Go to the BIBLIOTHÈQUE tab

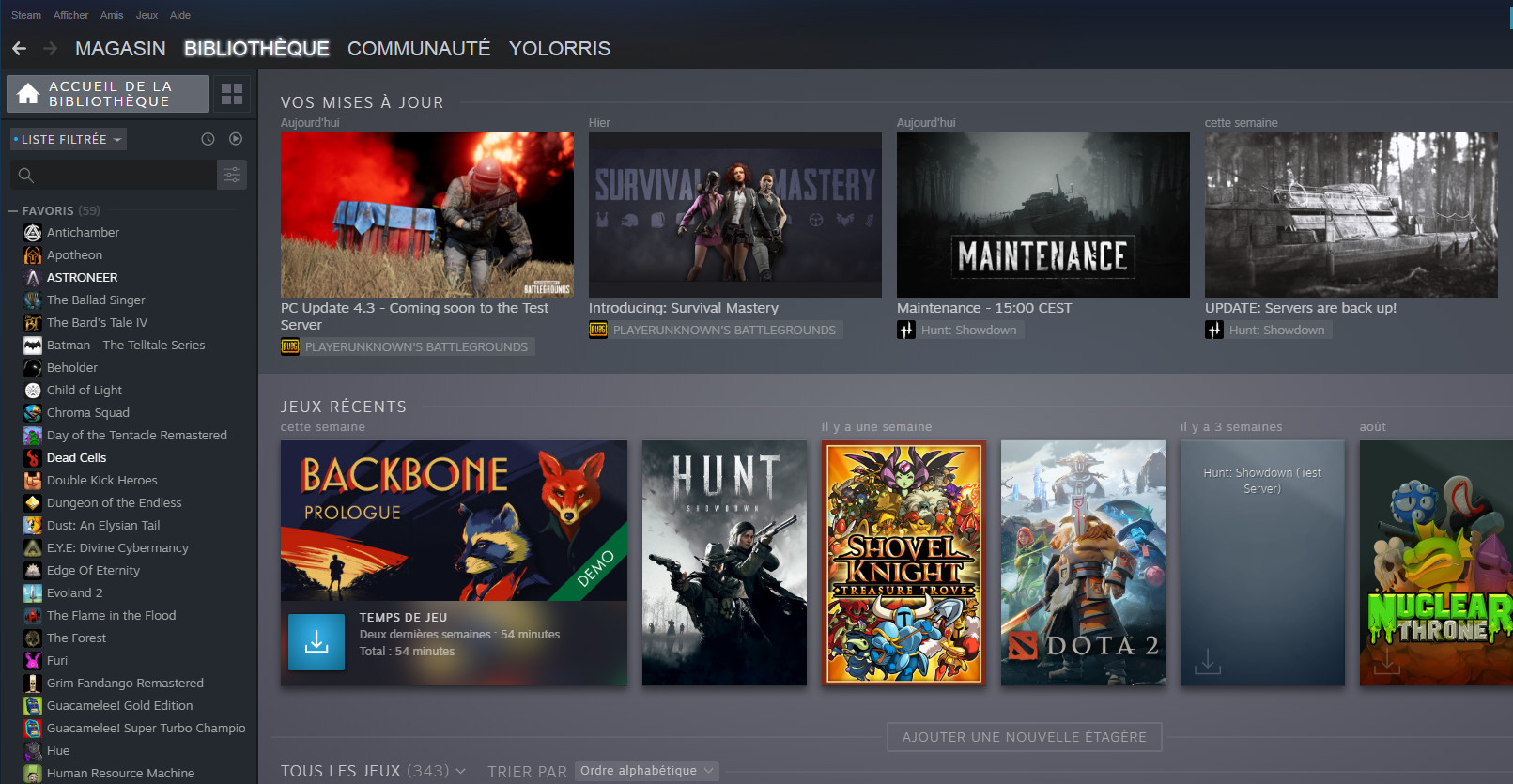tap(256, 48)
